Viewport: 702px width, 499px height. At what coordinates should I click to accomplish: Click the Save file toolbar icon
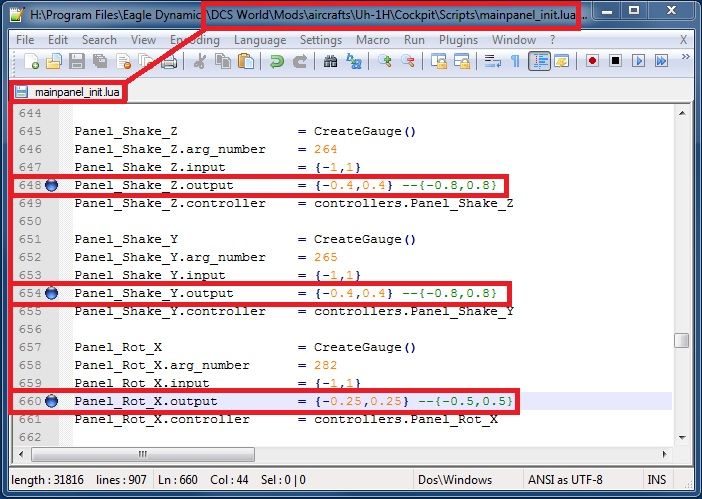pyautogui.click(x=77, y=61)
